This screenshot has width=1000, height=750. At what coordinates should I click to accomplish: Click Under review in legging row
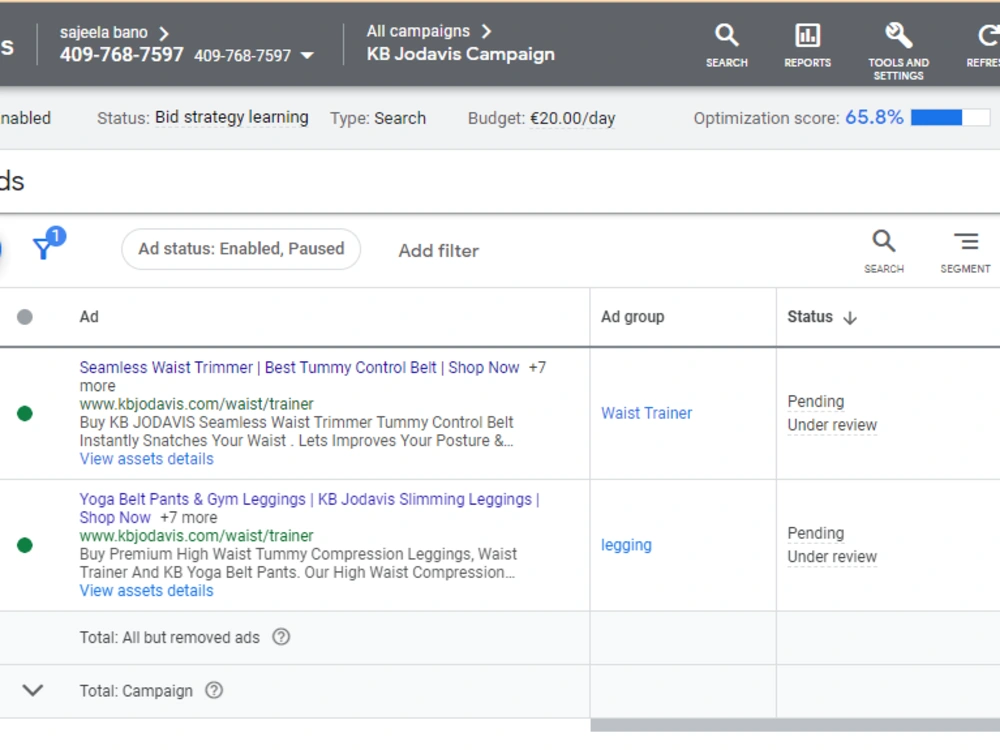click(832, 557)
